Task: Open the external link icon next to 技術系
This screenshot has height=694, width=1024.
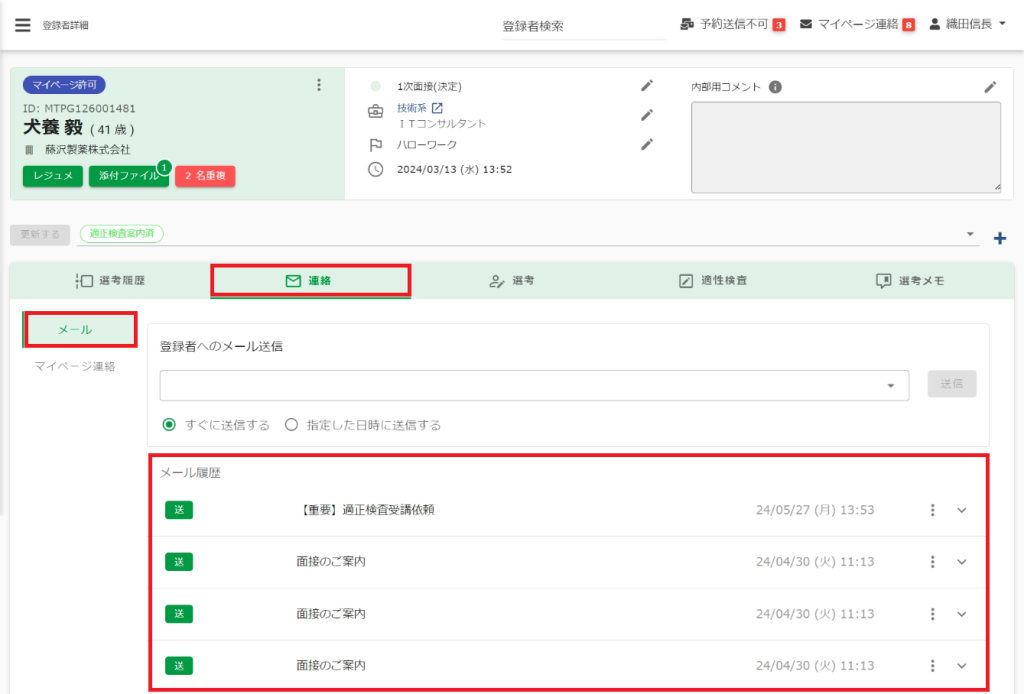Action: tap(437, 108)
